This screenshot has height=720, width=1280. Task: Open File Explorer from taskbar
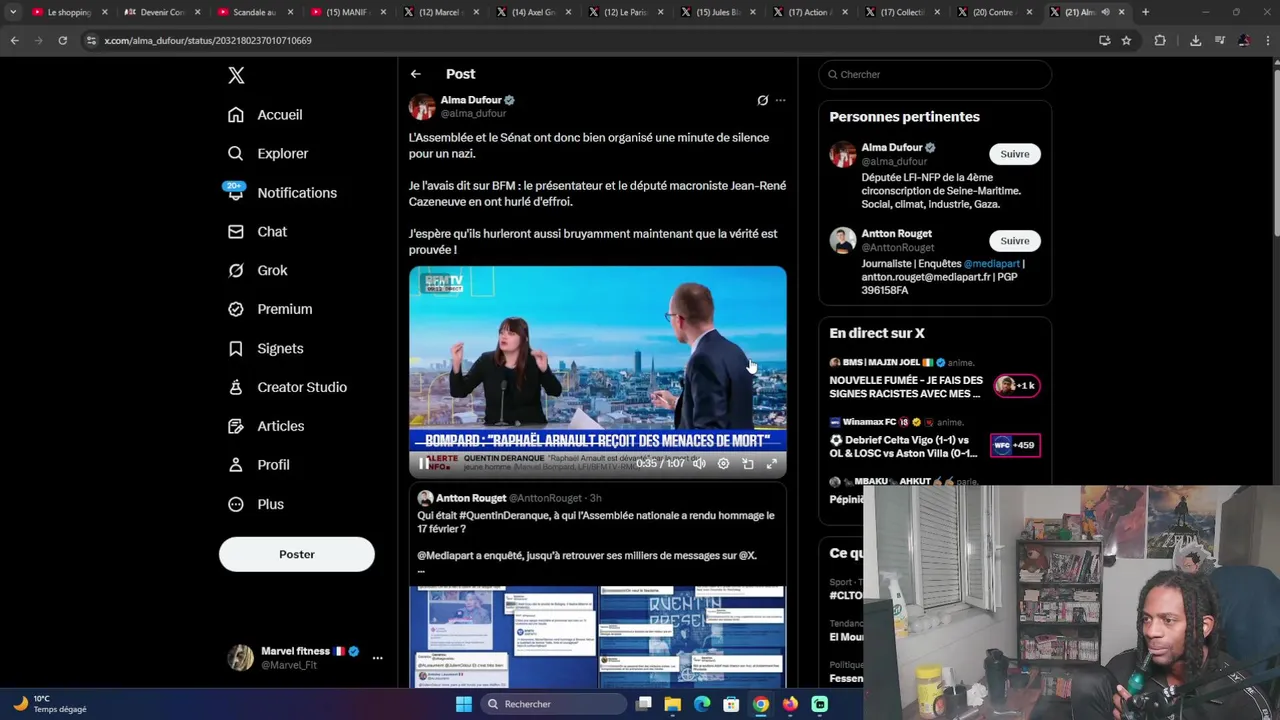click(x=673, y=704)
